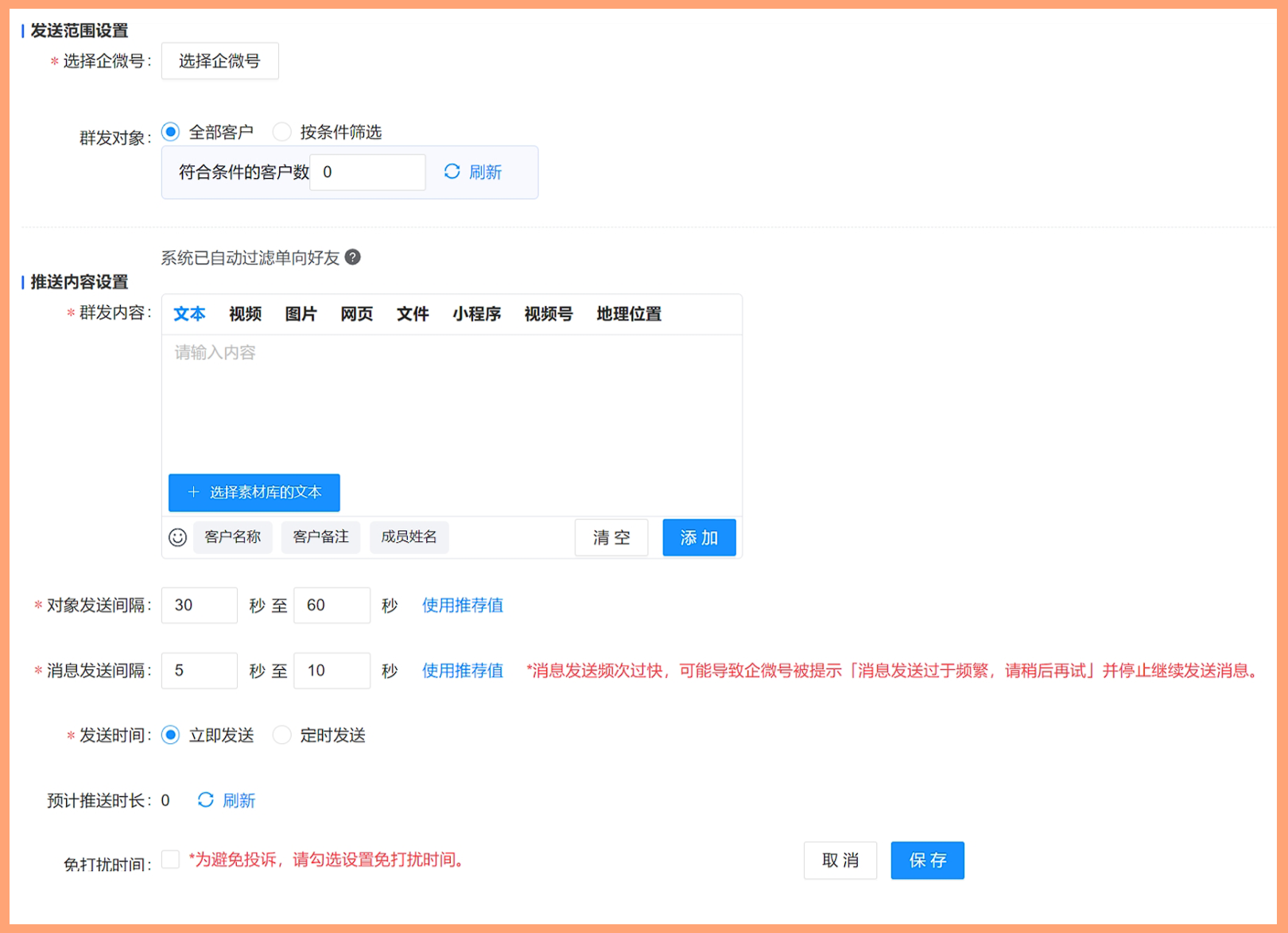This screenshot has width=1288, height=933.
Task: Switch to the 视频 content tab
Action: pos(245,314)
